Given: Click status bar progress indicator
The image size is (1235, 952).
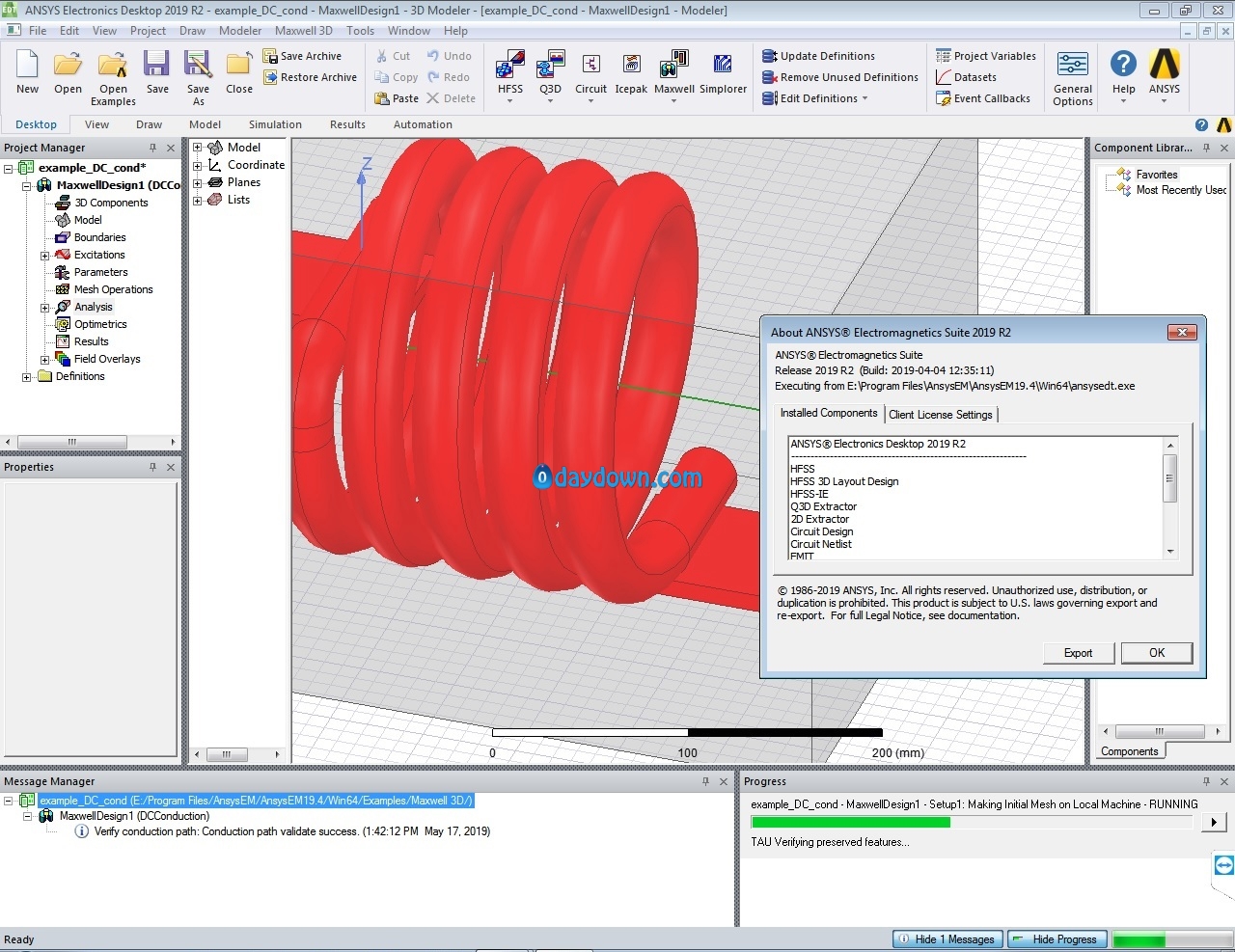Looking at the screenshot, I should coord(1170,939).
